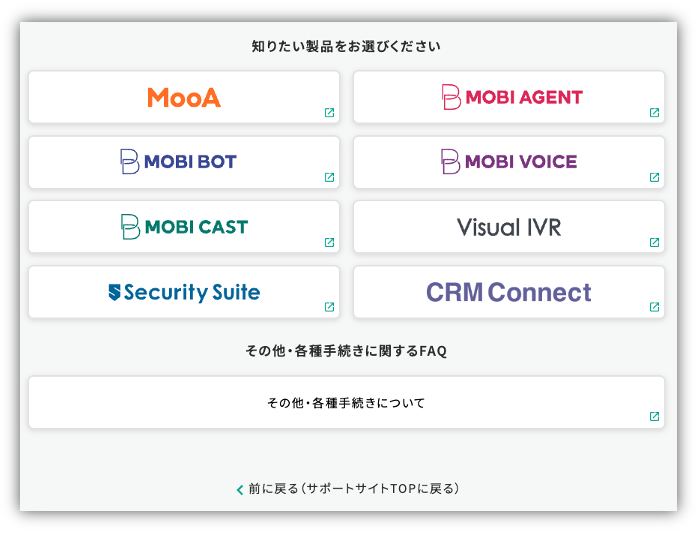Select the MOBI AGENT product card

[509, 97]
